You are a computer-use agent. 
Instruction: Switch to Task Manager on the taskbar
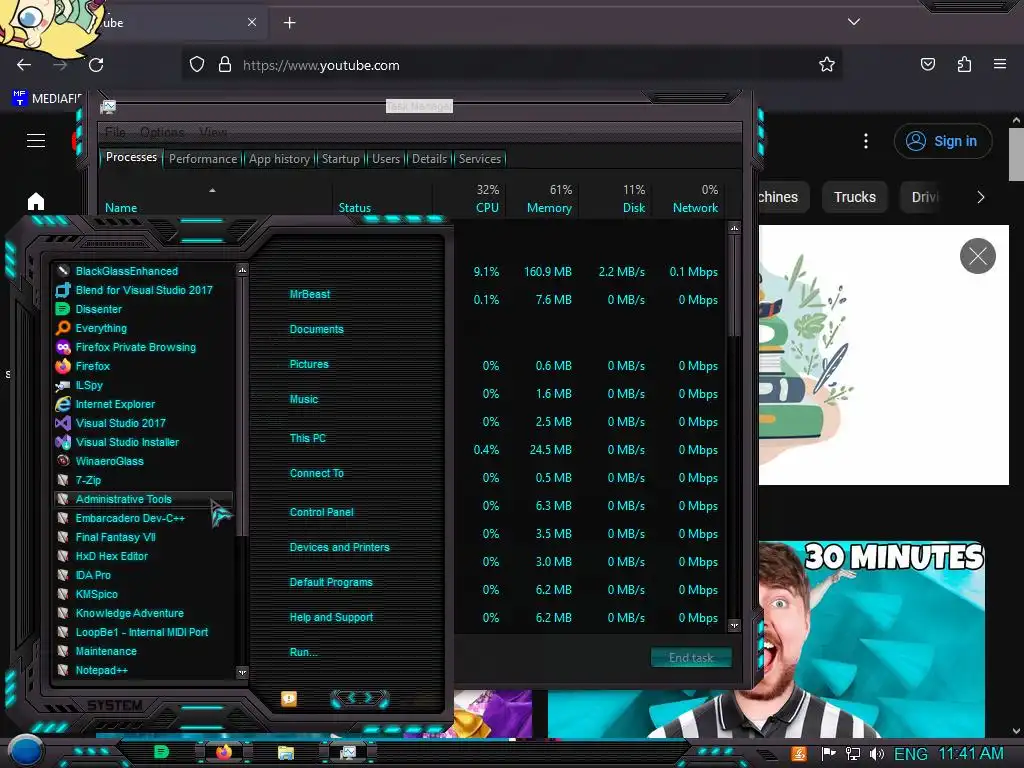click(x=348, y=753)
